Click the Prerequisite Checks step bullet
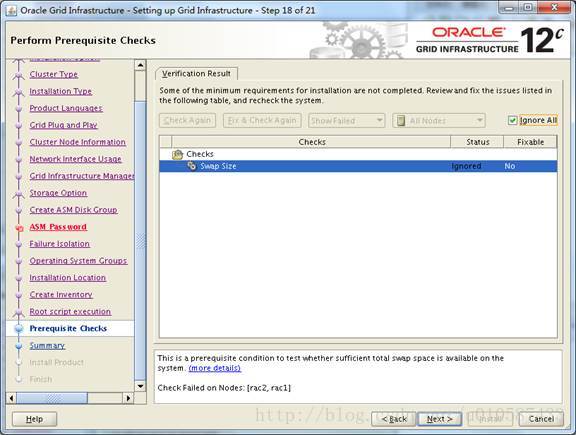 19,328
